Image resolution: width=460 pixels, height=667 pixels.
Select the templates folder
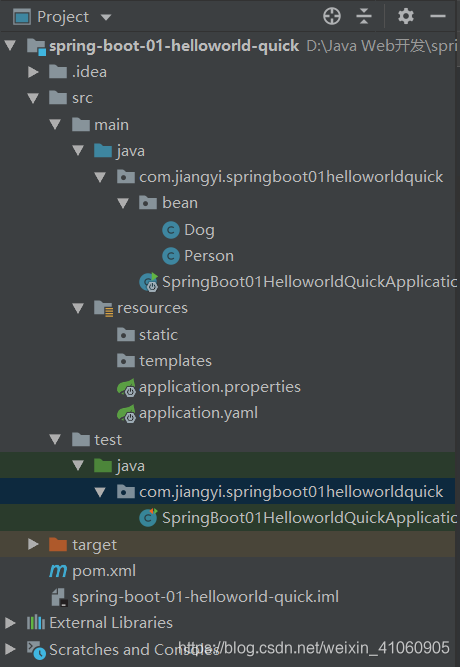coord(175,361)
